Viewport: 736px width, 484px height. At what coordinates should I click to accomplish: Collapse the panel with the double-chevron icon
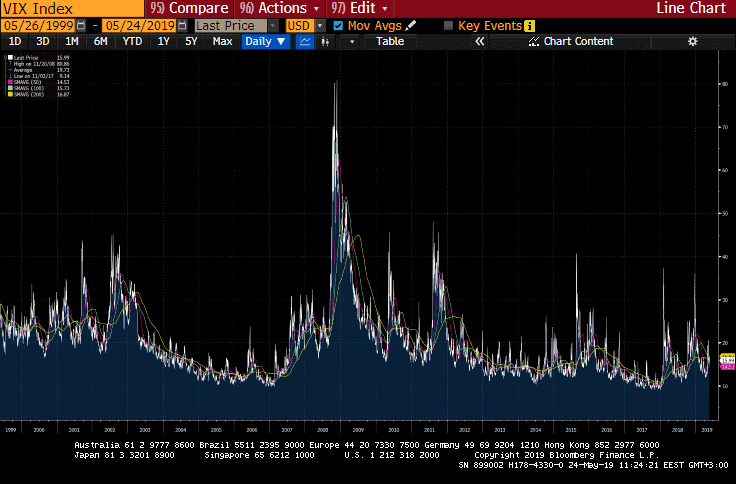pyautogui.click(x=479, y=41)
